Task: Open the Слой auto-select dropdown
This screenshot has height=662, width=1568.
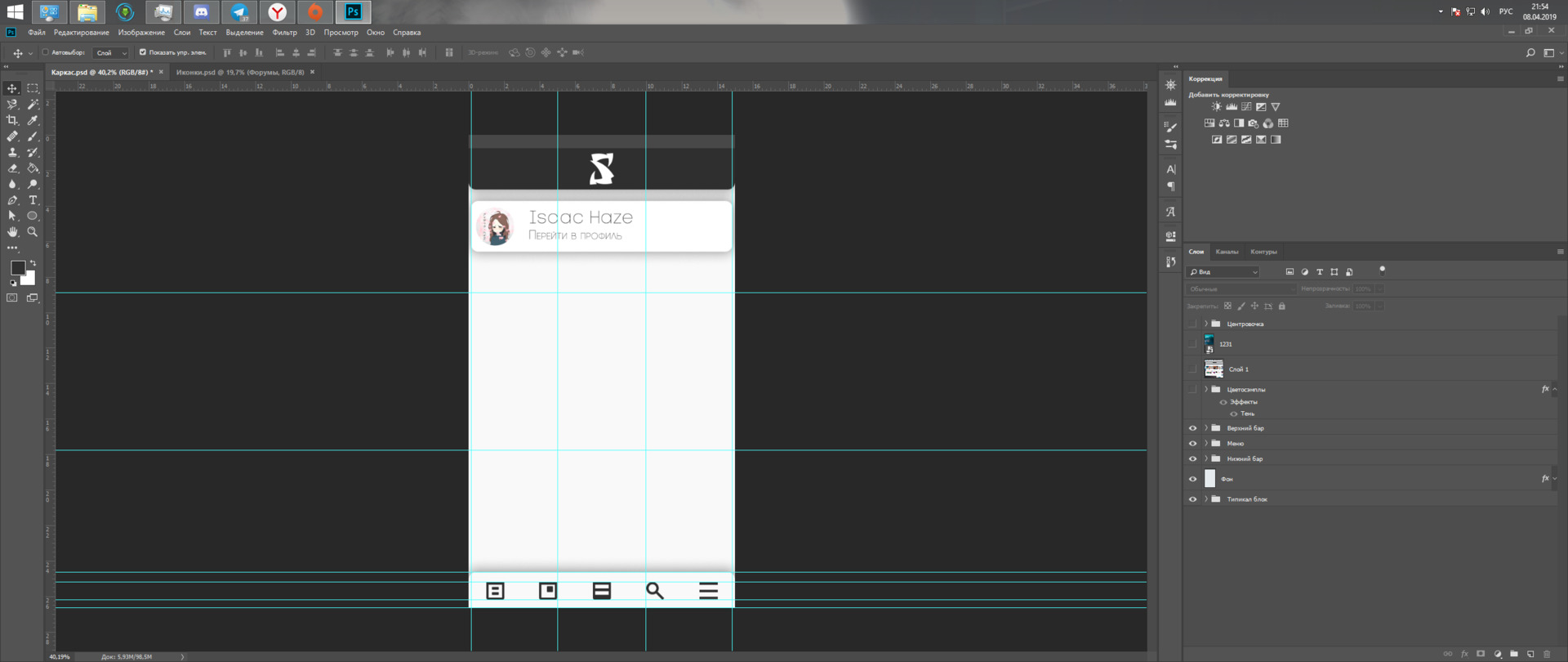Action: click(x=111, y=53)
